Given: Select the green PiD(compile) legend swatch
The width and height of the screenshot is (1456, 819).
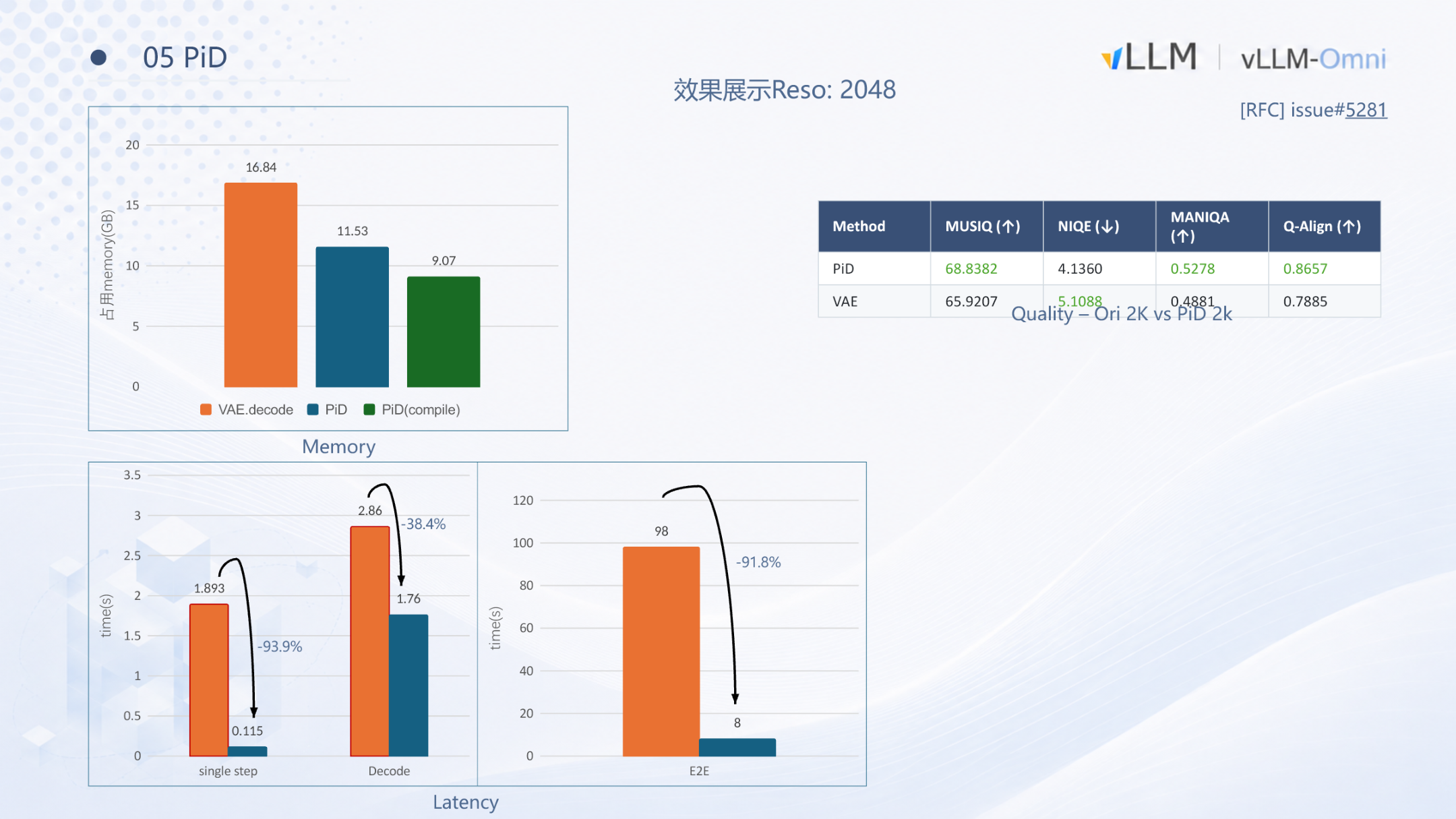Looking at the screenshot, I should point(369,410).
